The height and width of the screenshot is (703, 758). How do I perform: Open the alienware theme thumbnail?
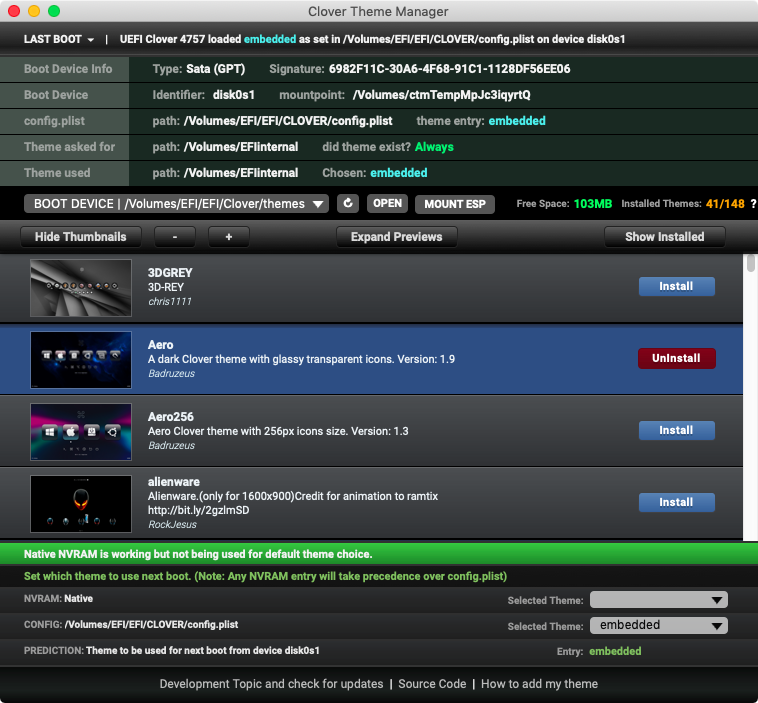[81, 504]
